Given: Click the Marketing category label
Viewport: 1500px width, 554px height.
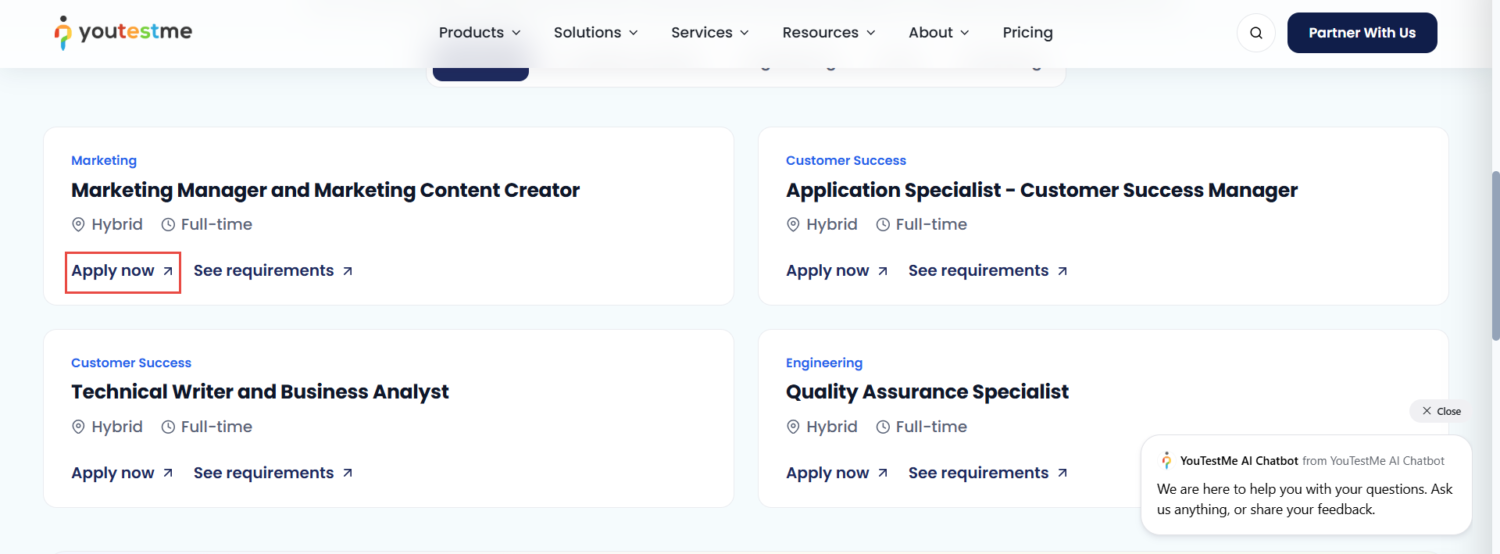Looking at the screenshot, I should point(104,160).
